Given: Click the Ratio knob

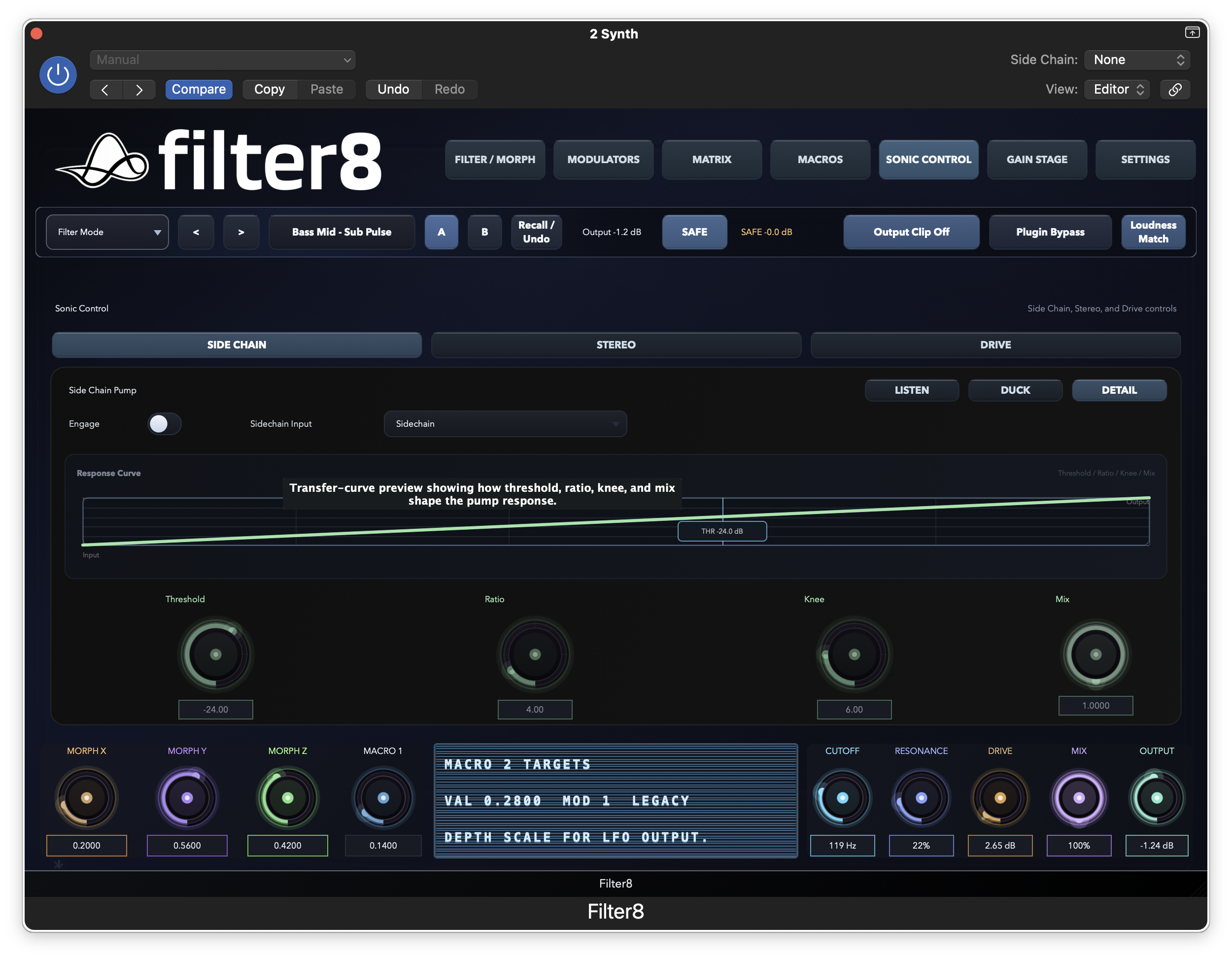Looking at the screenshot, I should point(535,654).
